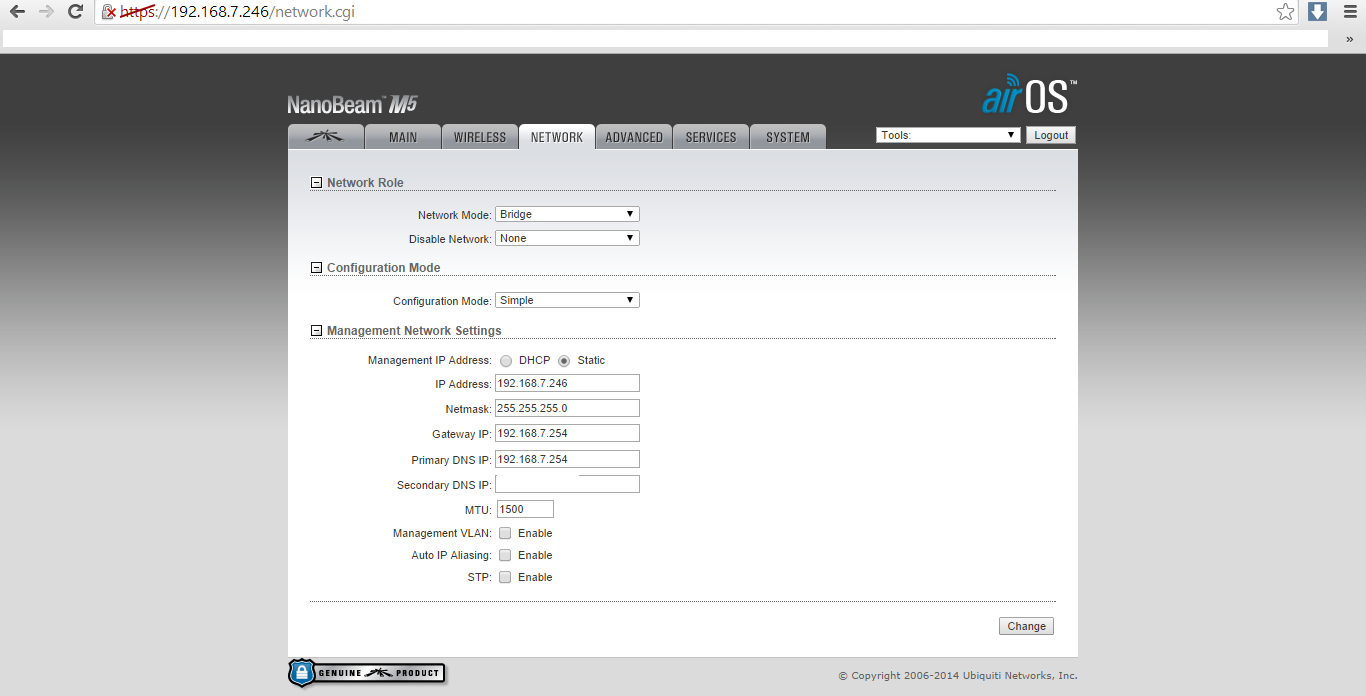Click the empty Secondary DNS IP field
The height and width of the screenshot is (696, 1366).
[567, 484]
